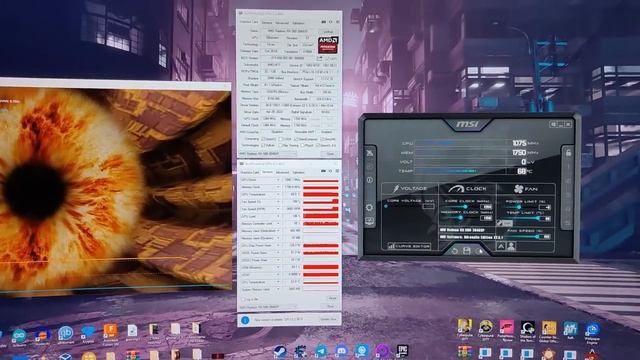Toggle the DirectCompute checkbox in GPU-Z
This screenshot has width=640, height=360.
[296, 139]
